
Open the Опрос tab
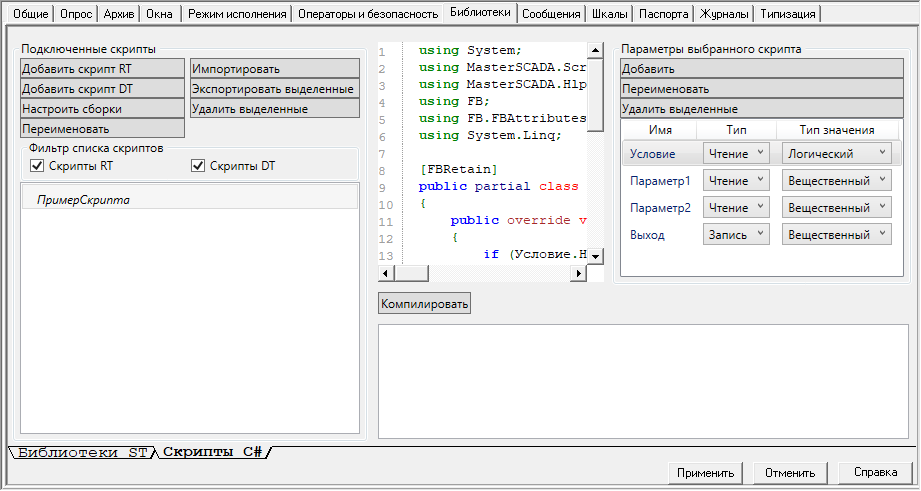click(76, 14)
